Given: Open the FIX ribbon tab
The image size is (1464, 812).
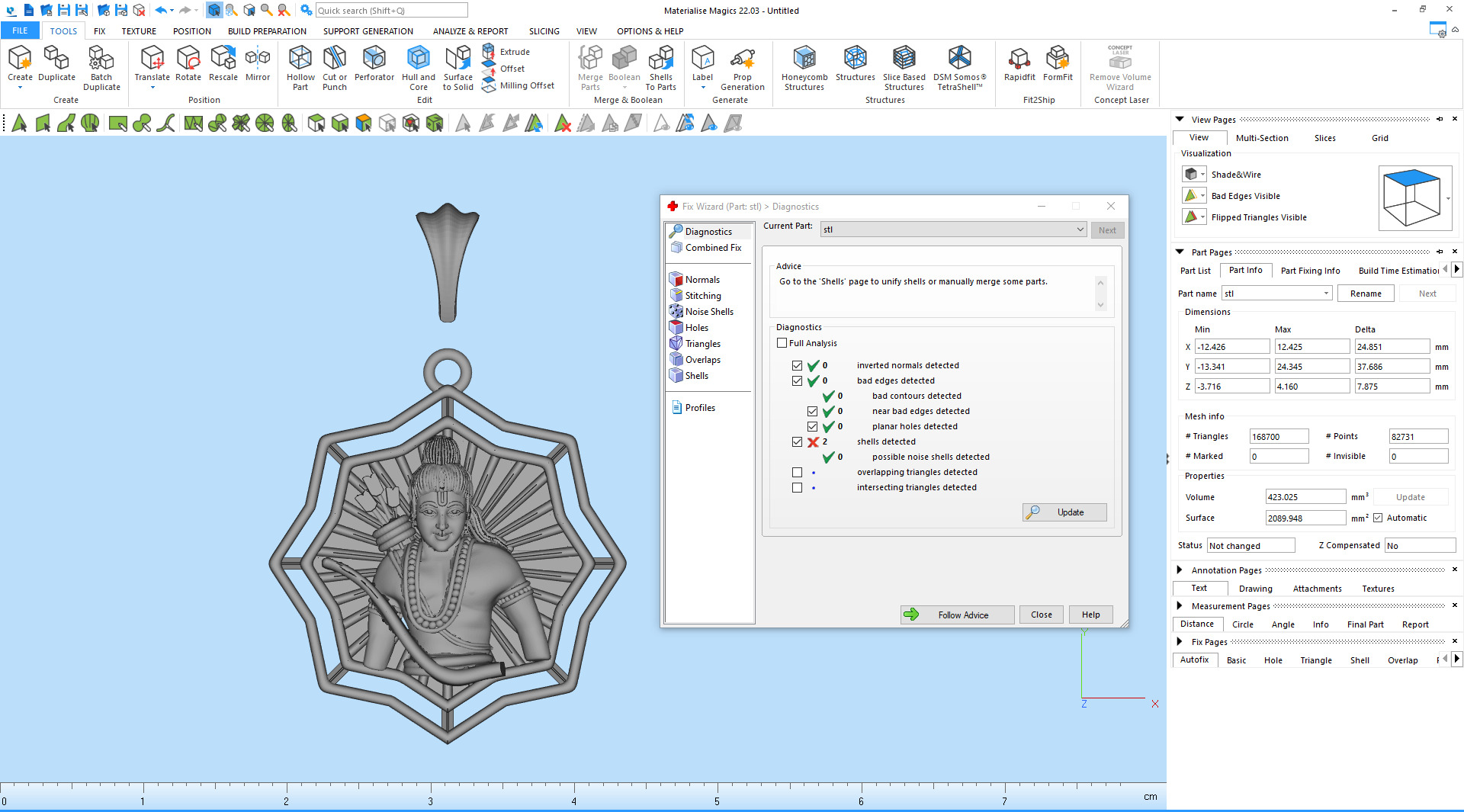Looking at the screenshot, I should pyautogui.click(x=99, y=31).
